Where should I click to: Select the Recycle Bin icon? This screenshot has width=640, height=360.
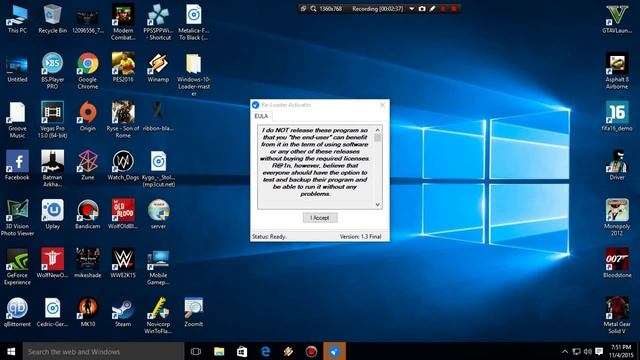(52, 19)
